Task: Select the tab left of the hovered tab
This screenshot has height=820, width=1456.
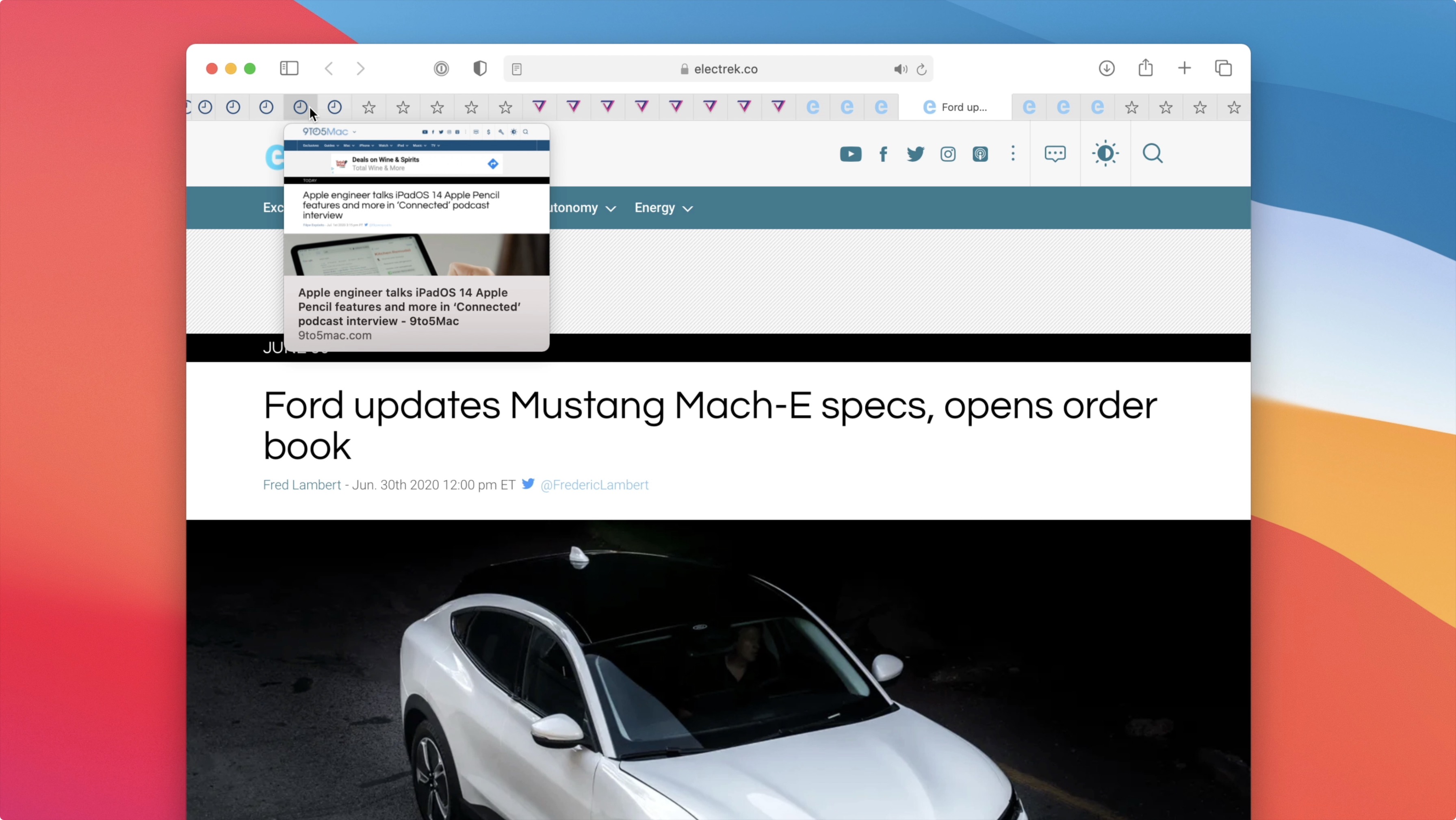Action: pyautogui.click(x=266, y=107)
